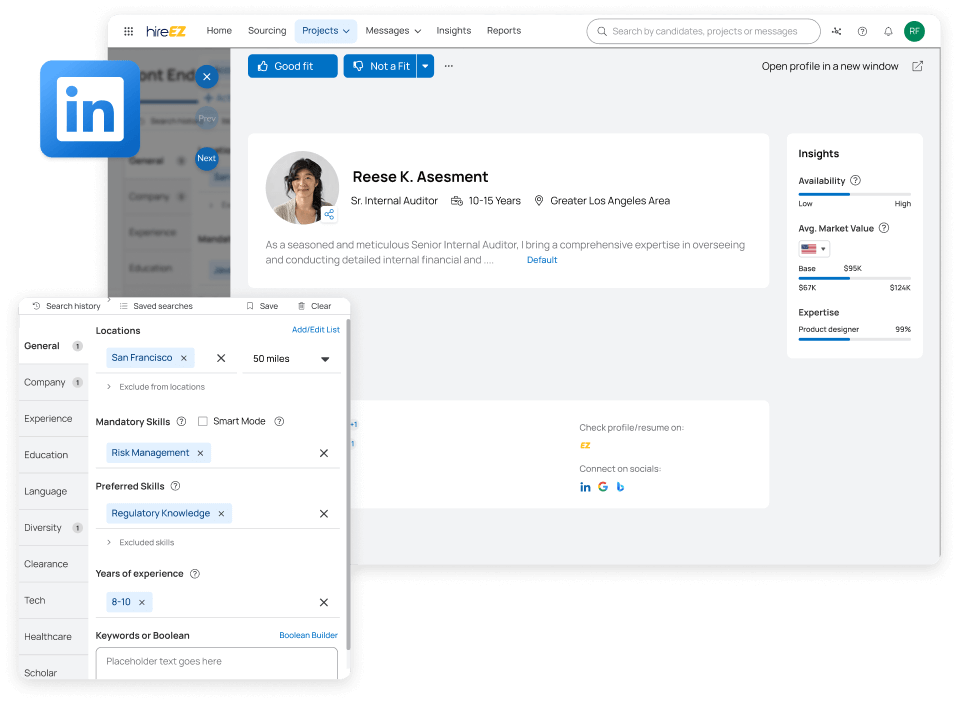This screenshot has width=958, height=701.
Task: Click the Boolean Builder link
Action: (x=308, y=635)
